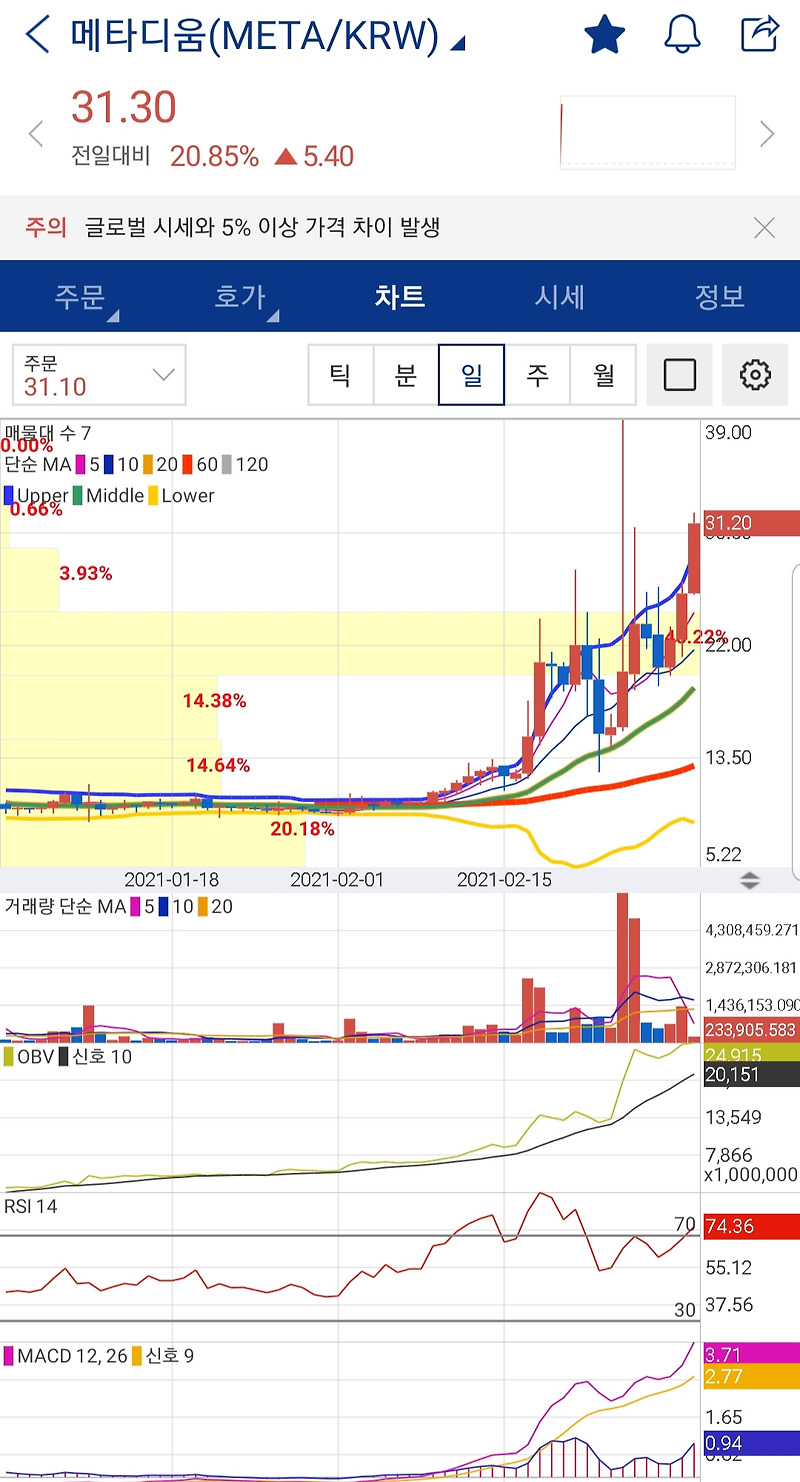Open the 정보 tab
Image resolution: width=800 pixels, height=1482 pixels.
click(720, 297)
